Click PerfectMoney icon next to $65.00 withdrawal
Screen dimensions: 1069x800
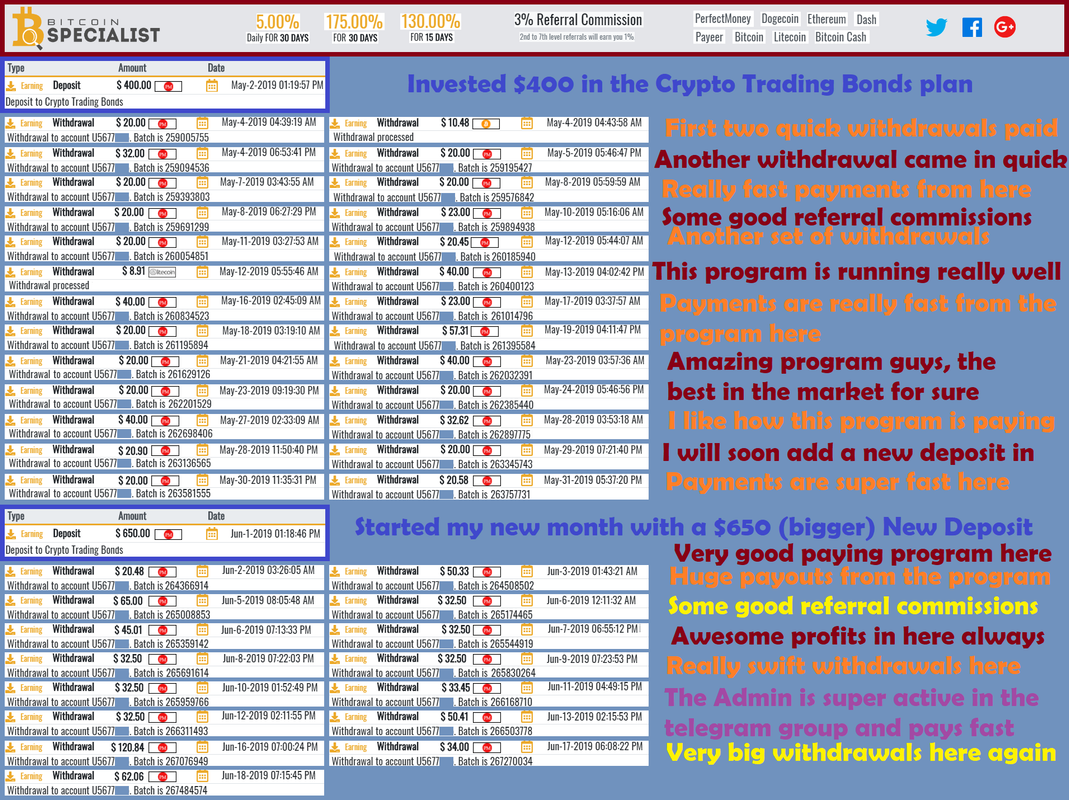pos(162,602)
